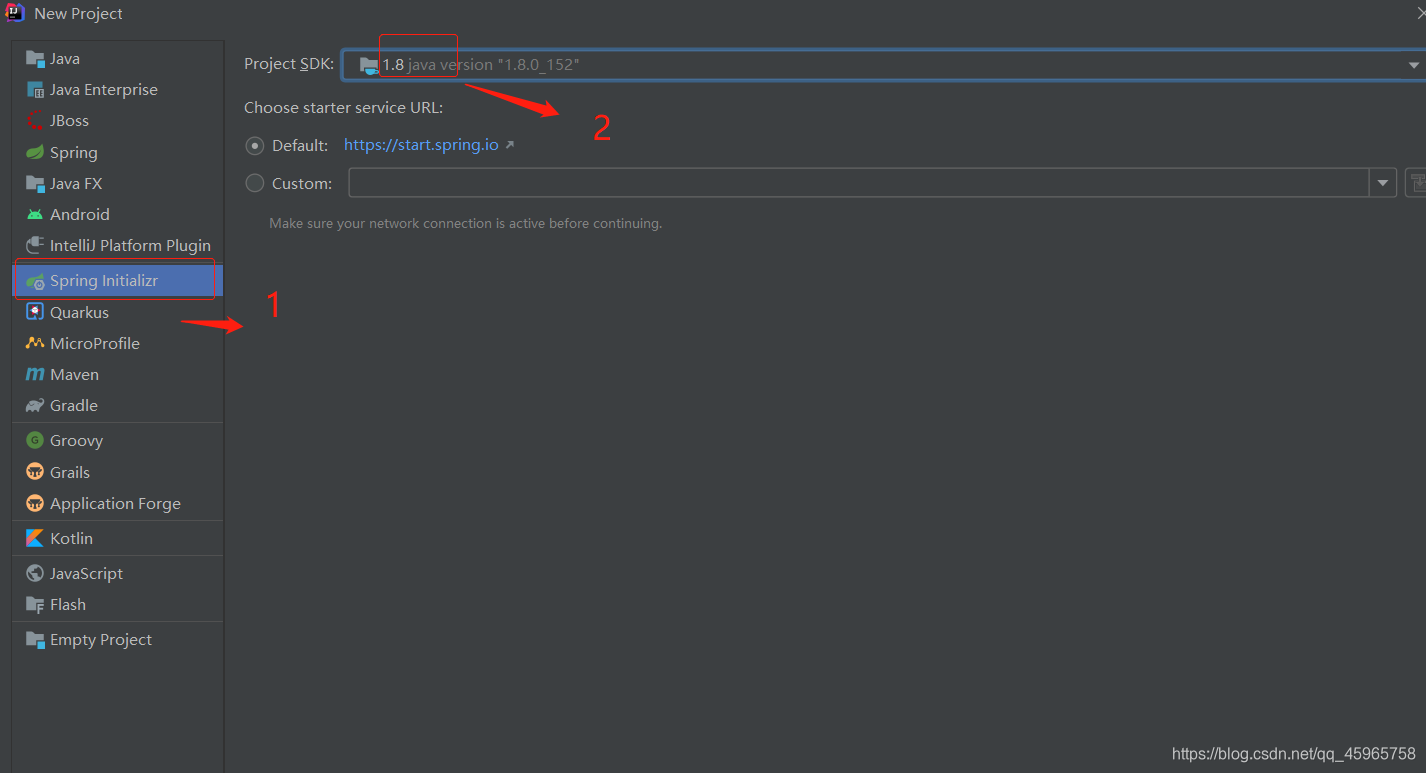Choose the MicroProfile icon
Screen dimensions: 1426x773
pos(35,344)
